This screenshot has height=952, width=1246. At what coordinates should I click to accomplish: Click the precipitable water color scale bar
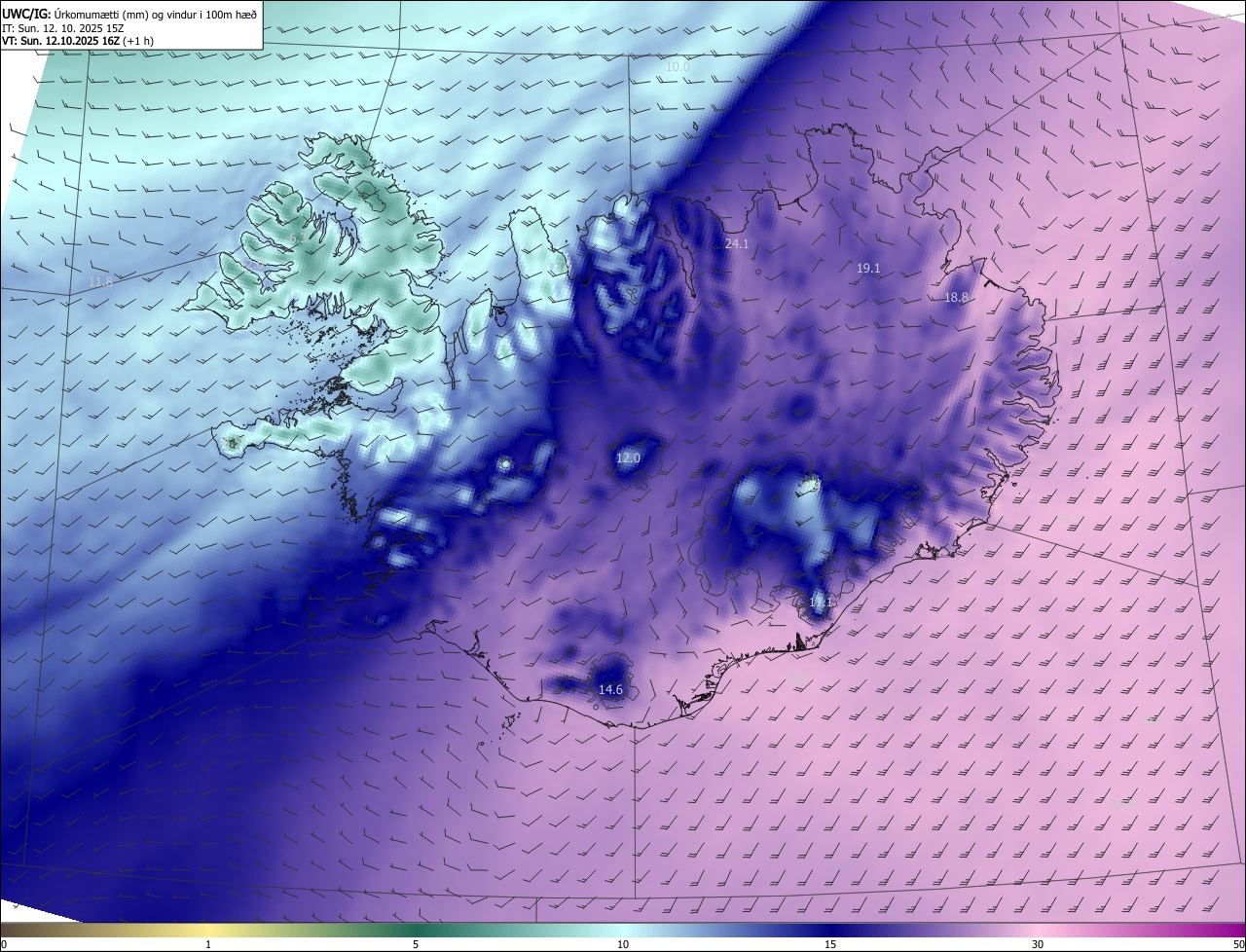(x=623, y=931)
